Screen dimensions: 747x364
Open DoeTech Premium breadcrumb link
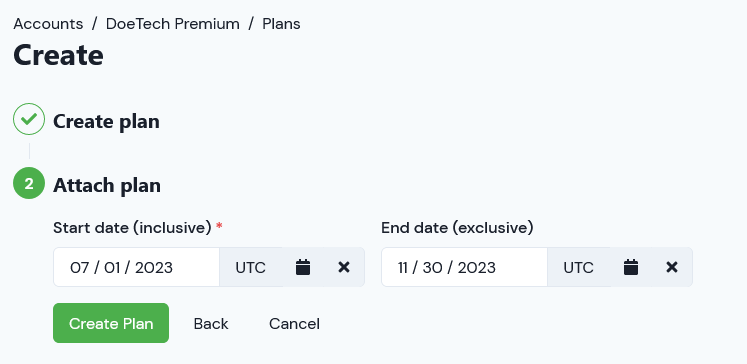[x=172, y=24]
